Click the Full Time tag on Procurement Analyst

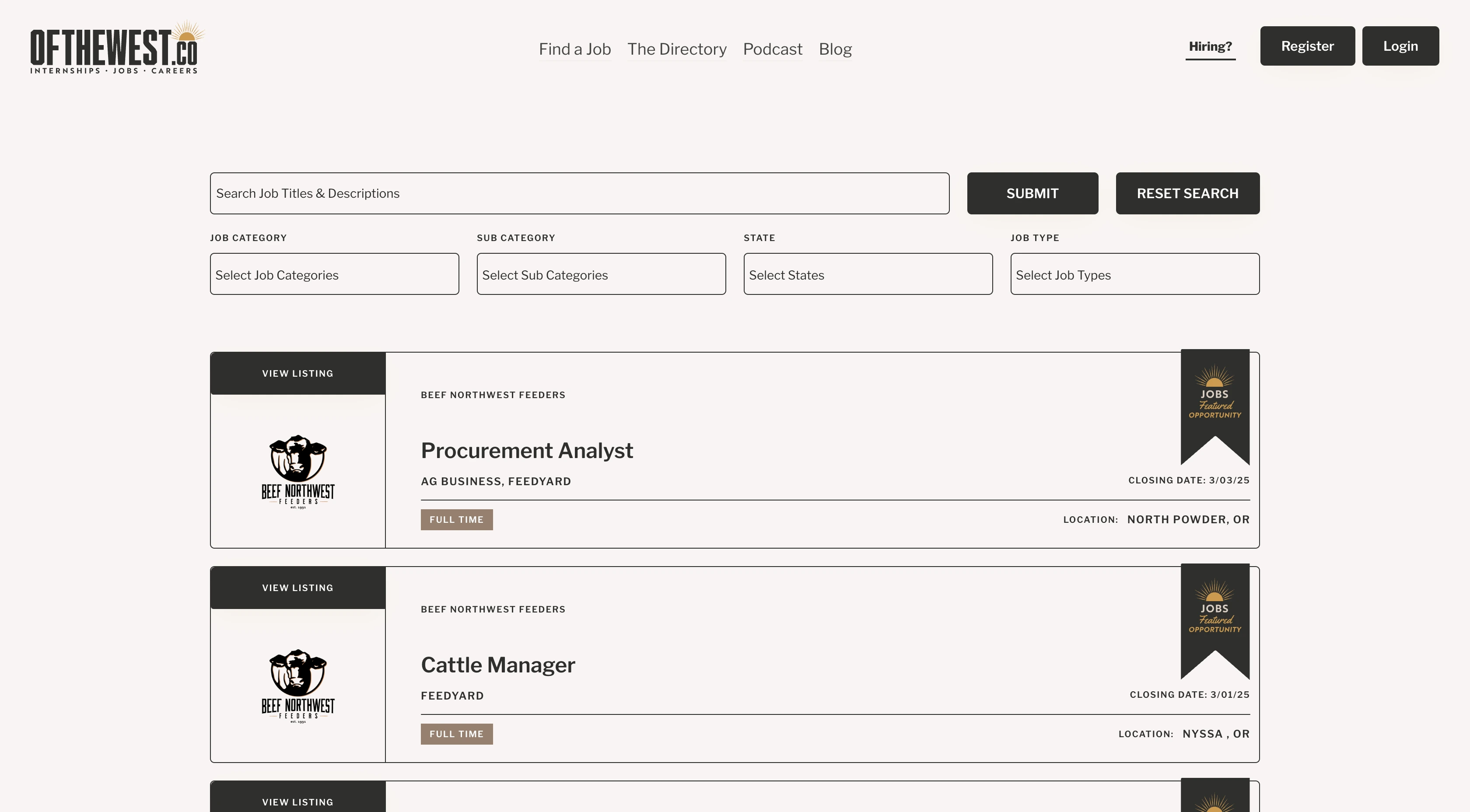(x=456, y=519)
